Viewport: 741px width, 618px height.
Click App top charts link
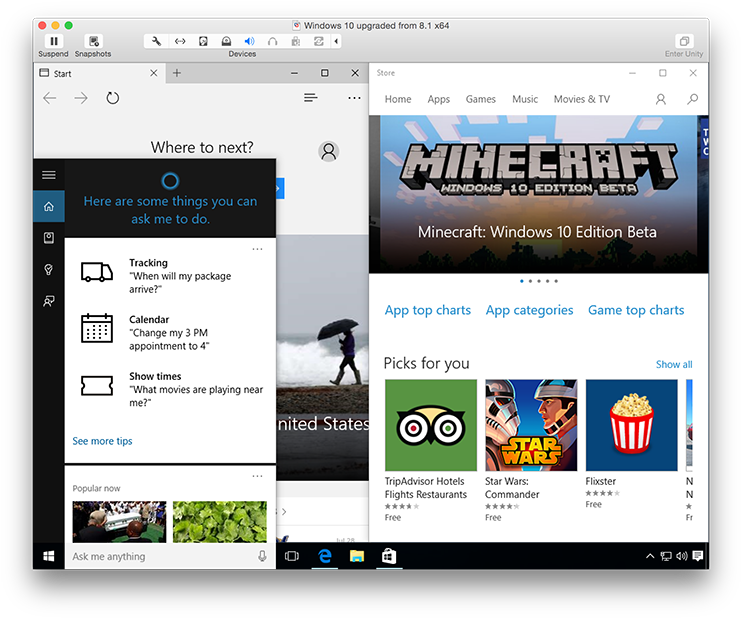pos(428,310)
